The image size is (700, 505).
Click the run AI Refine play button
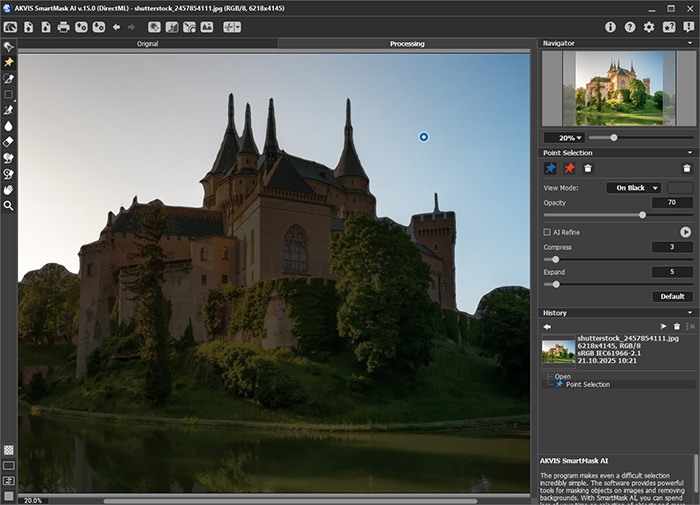coord(686,232)
